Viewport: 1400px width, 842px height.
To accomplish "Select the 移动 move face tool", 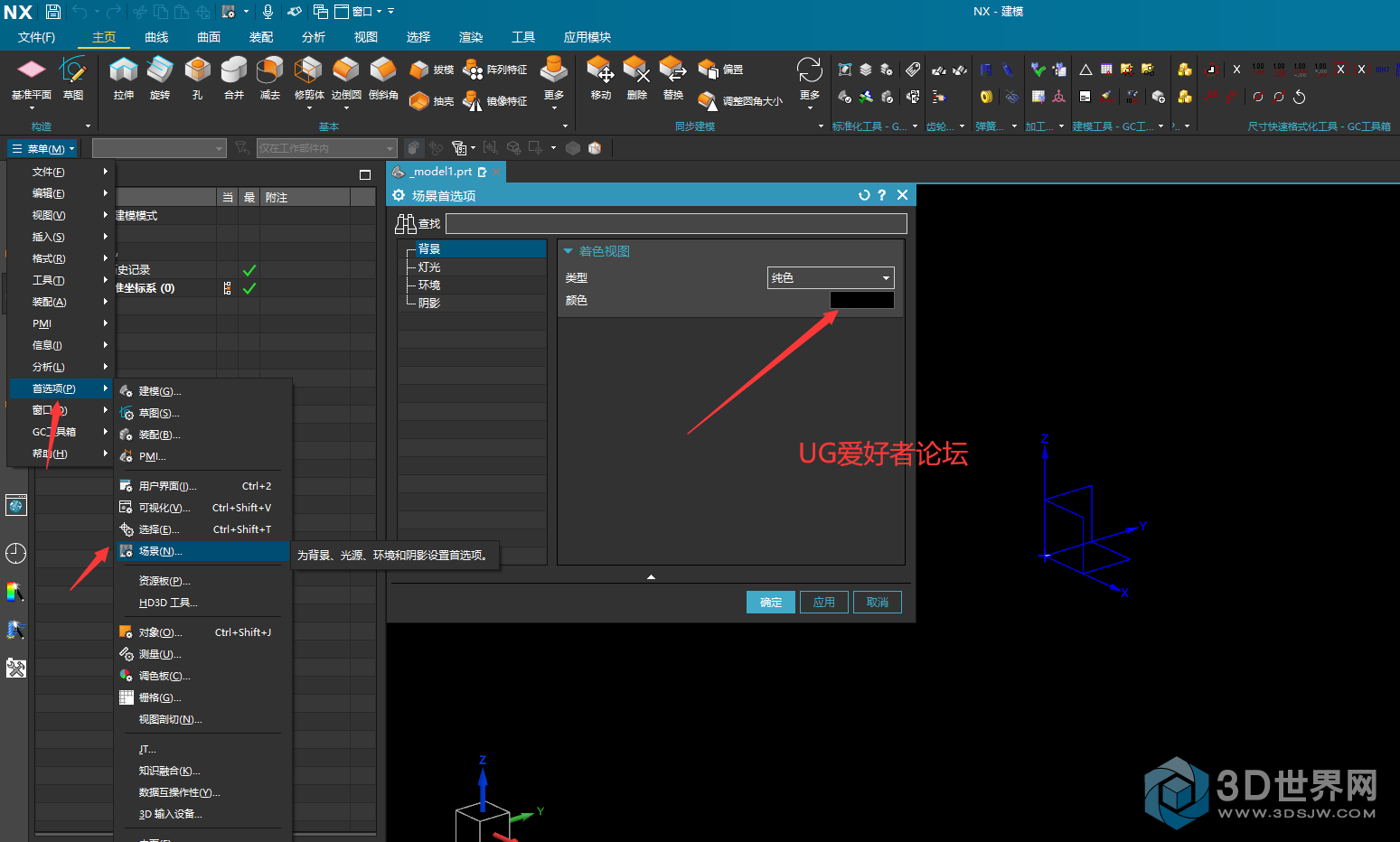I will coord(601,77).
